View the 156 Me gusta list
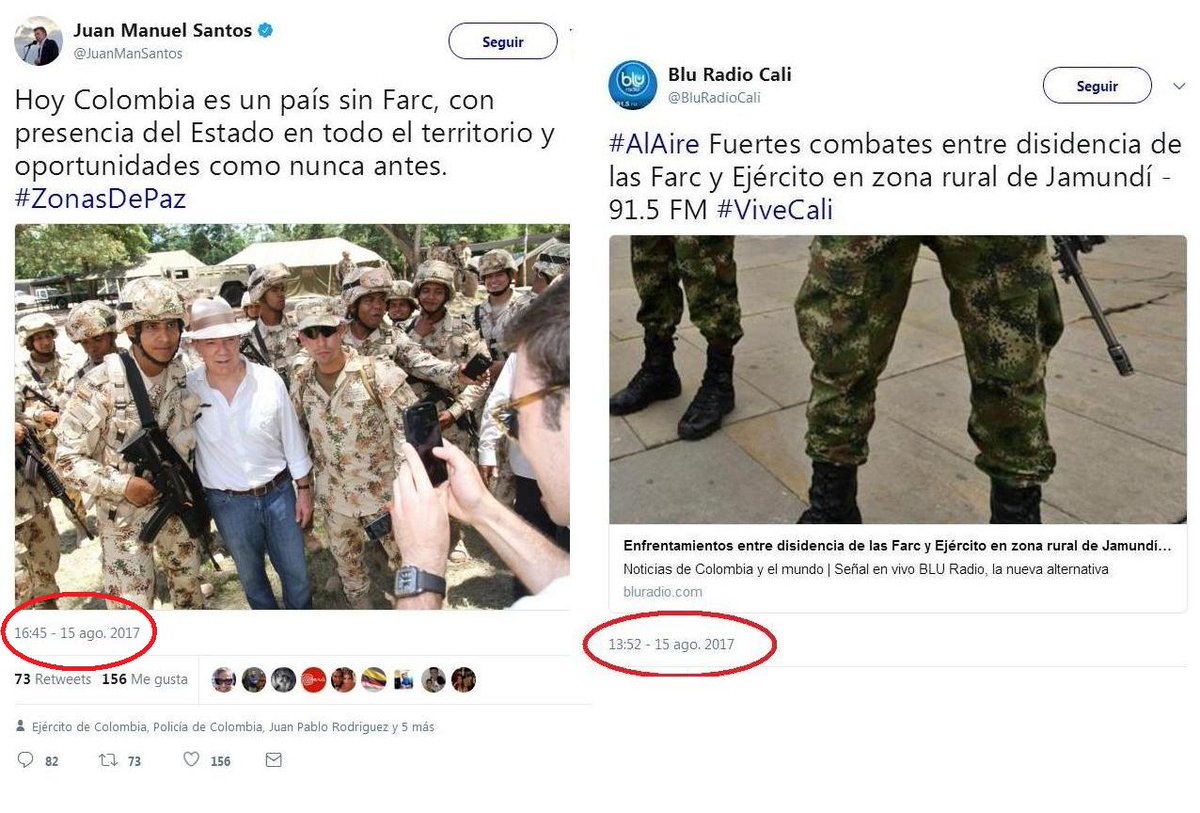 (x=145, y=679)
